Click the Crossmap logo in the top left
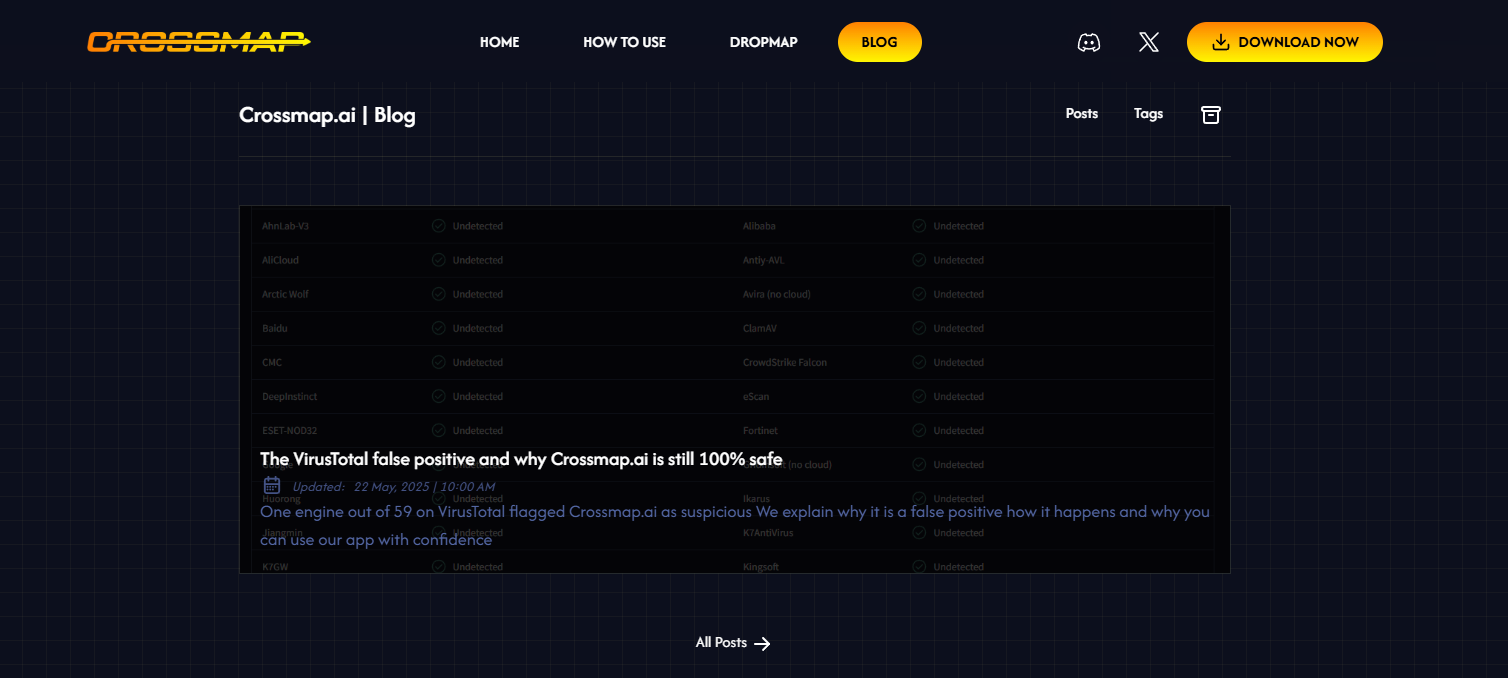The width and height of the screenshot is (1508, 678). (199, 42)
